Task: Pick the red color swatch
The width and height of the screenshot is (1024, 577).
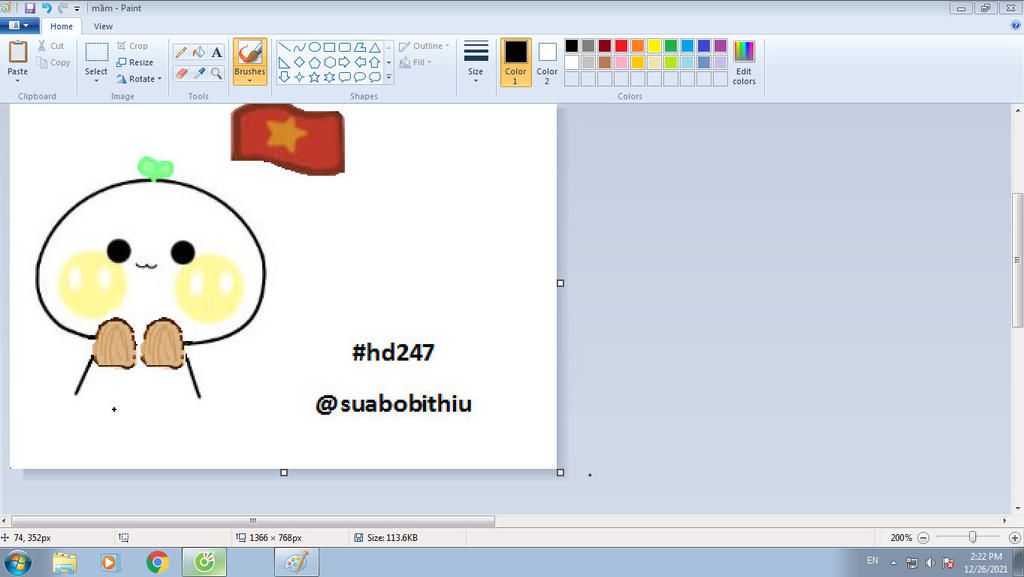Action: click(621, 46)
